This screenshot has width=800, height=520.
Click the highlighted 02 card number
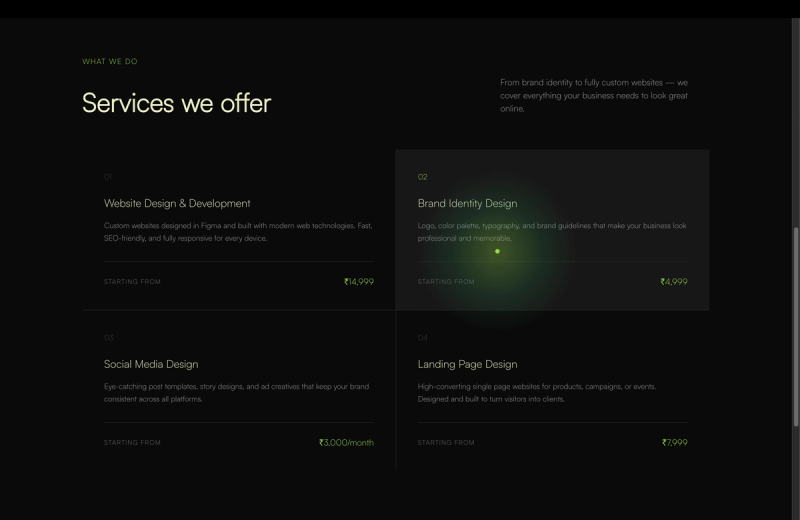[422, 177]
